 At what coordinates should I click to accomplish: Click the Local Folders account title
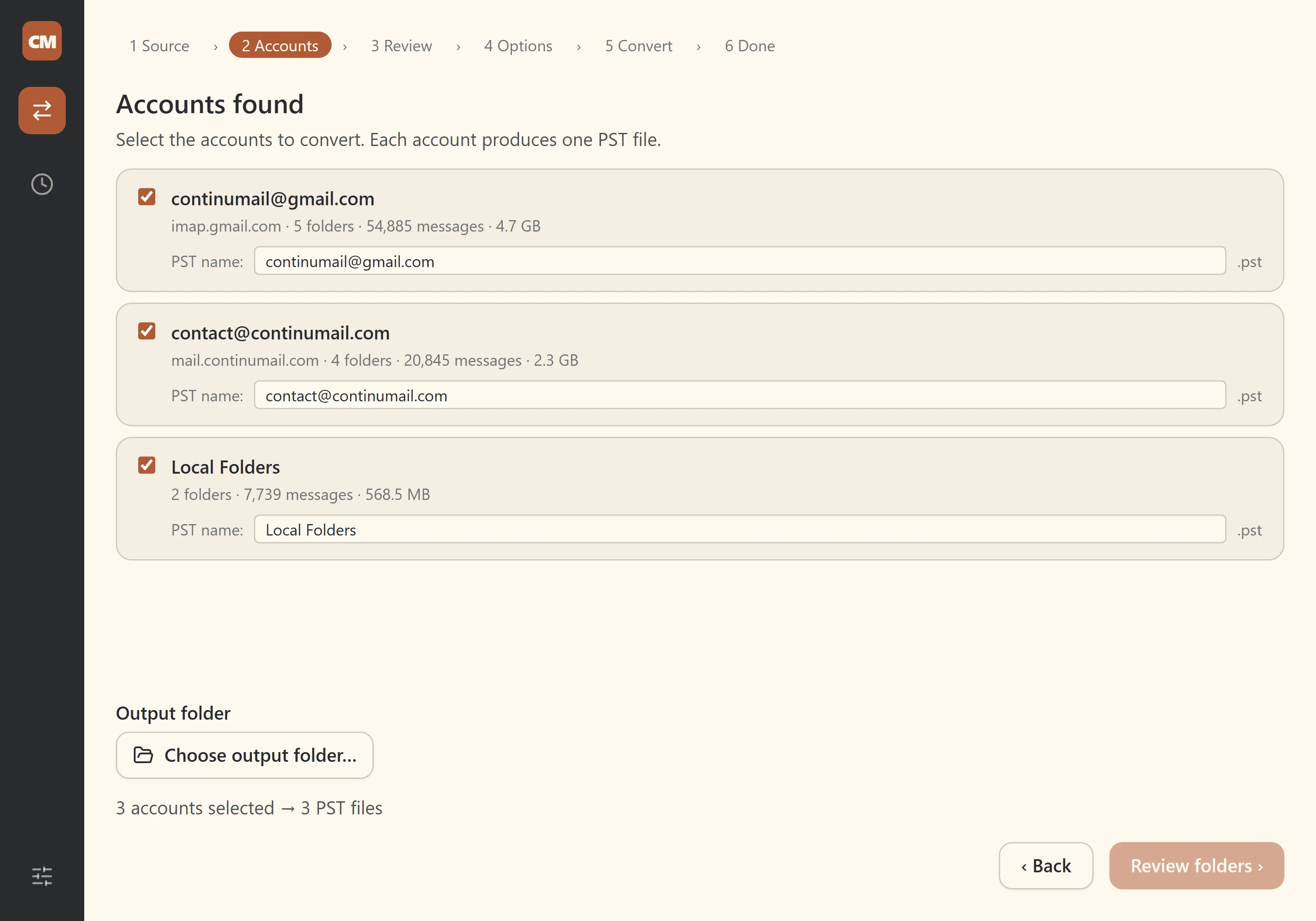[x=225, y=467]
